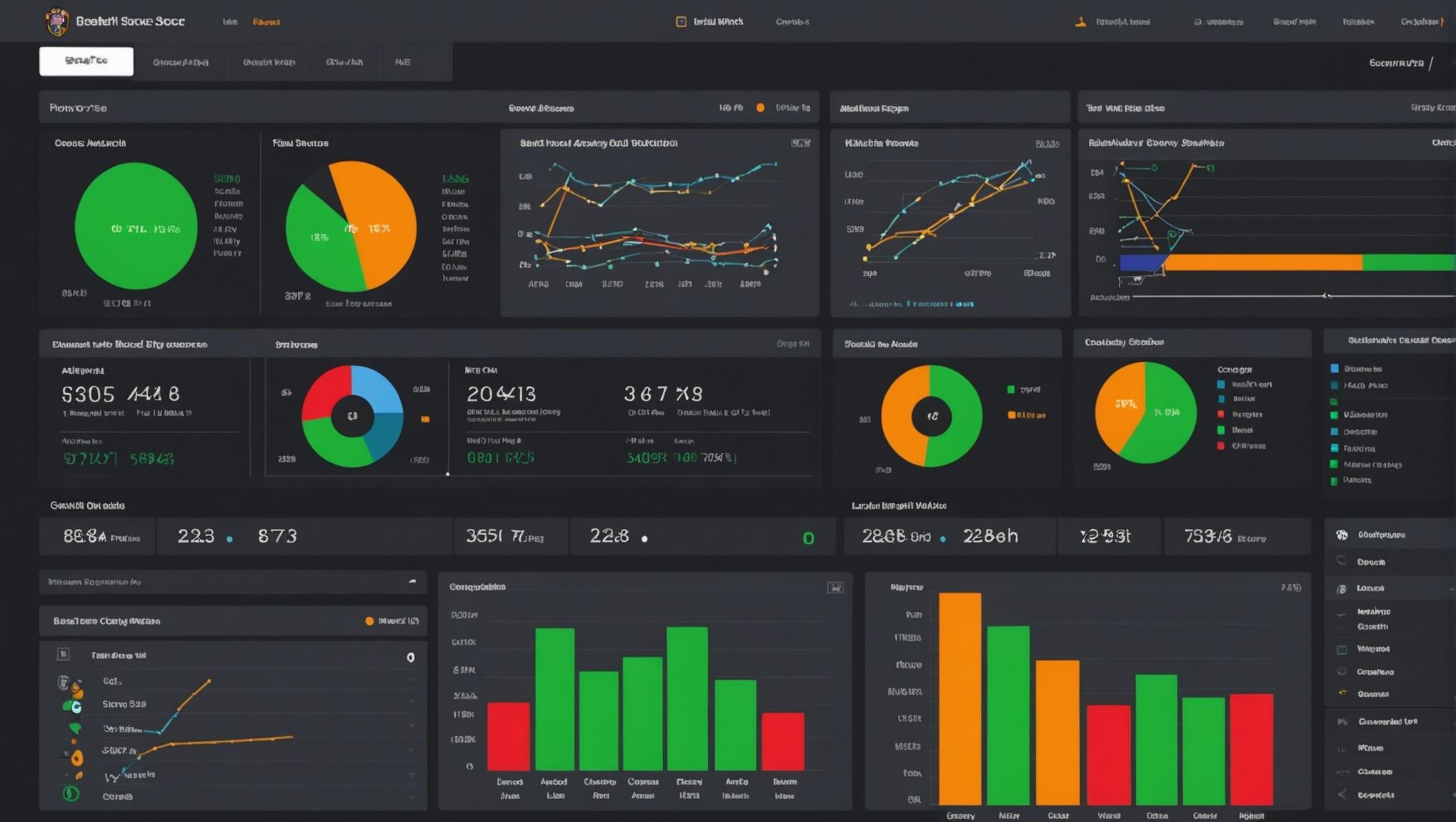Image resolution: width=1456 pixels, height=822 pixels.
Task: Switch to the second tab in the tab row
Action: coord(181,62)
